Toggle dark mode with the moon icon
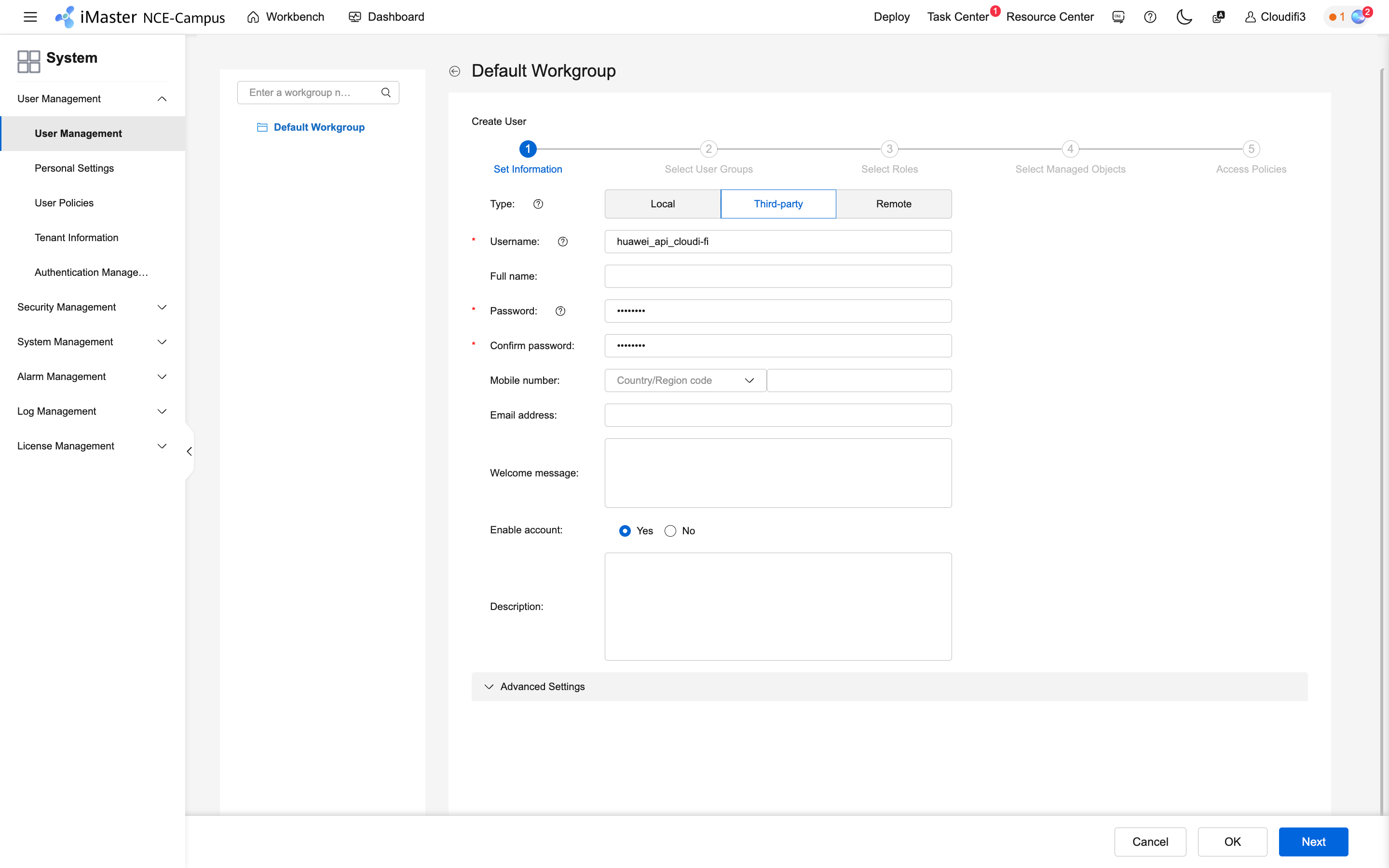This screenshot has height=868, width=1389. coord(1184,17)
